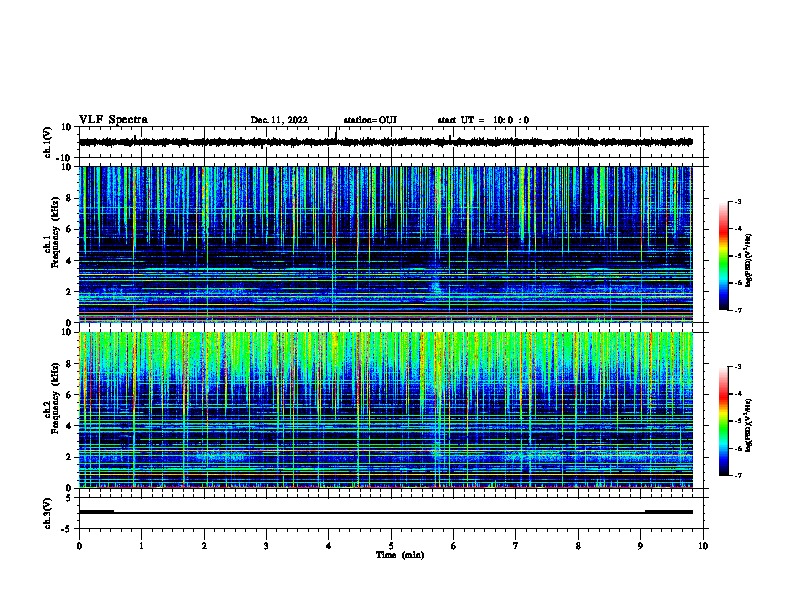The width and height of the screenshot is (792, 612).
Task: Click the time axis tick label "9"
Action: pyautogui.click(x=640, y=546)
